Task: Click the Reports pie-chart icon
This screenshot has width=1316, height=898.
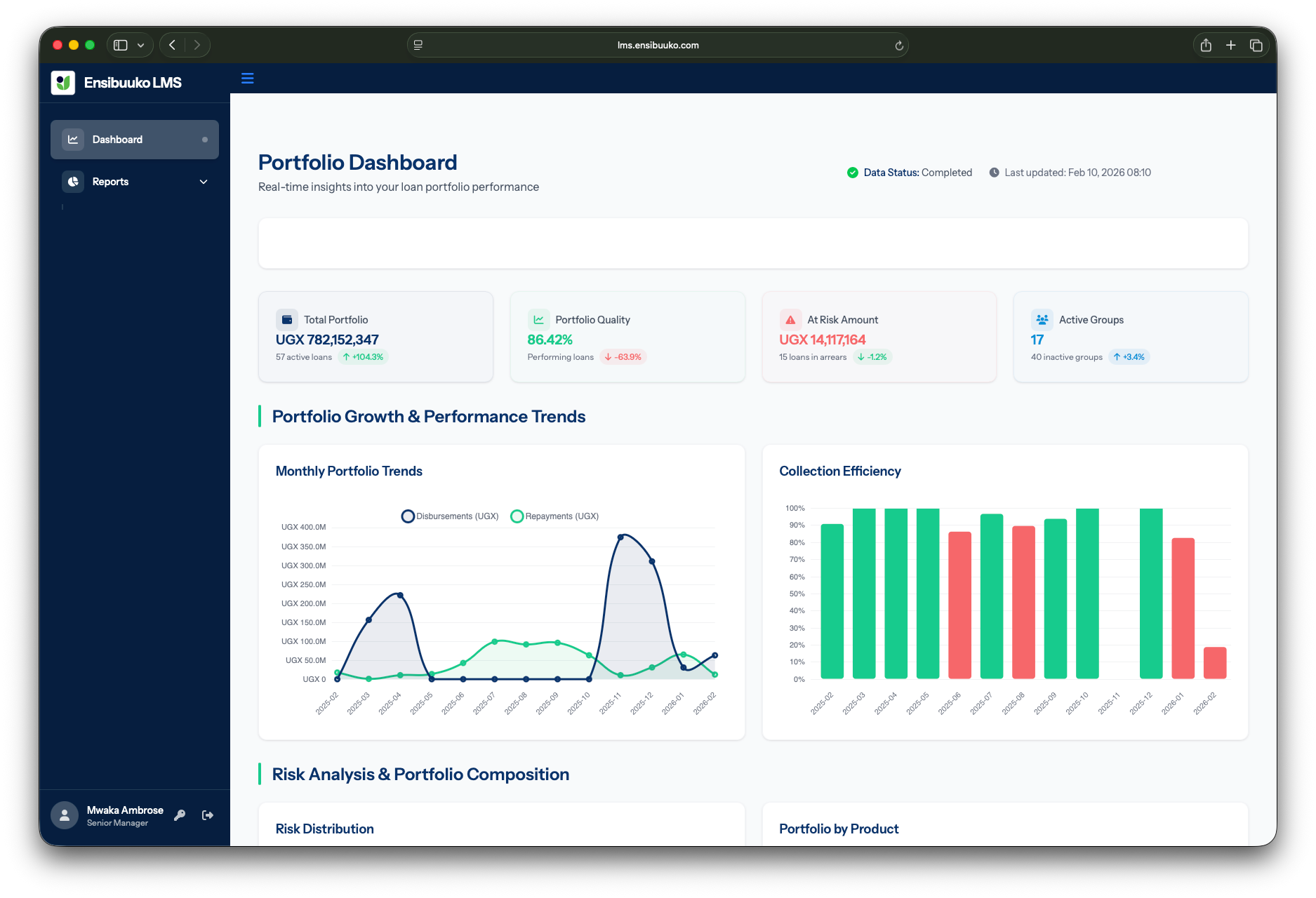Action: tap(73, 181)
